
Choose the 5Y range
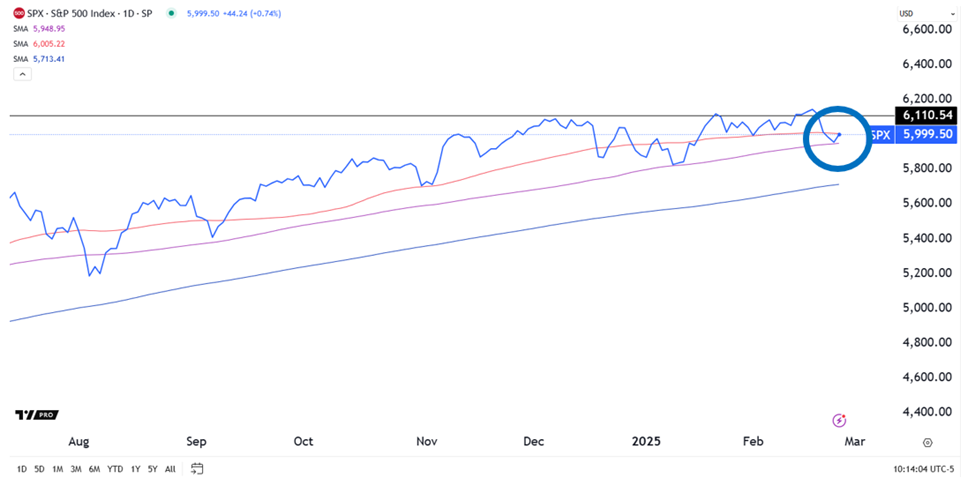[x=152, y=468]
